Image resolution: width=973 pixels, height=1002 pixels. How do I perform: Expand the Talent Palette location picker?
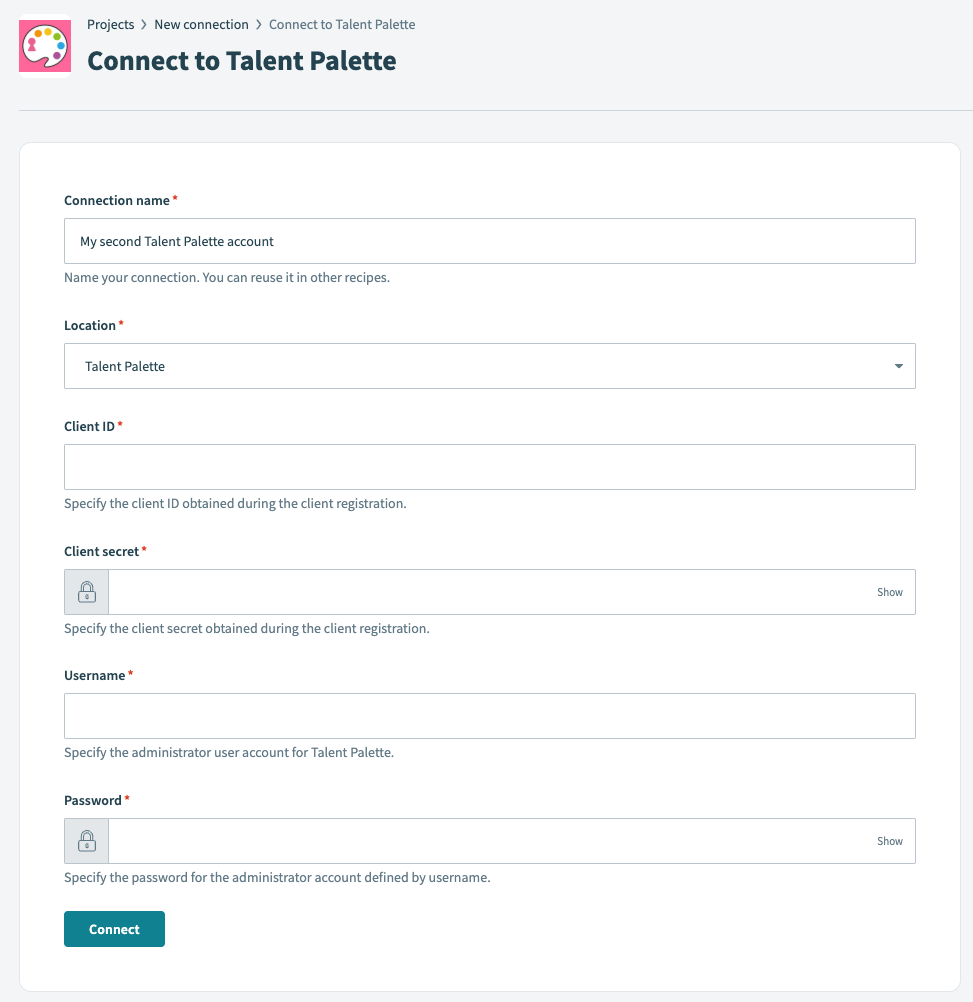coord(490,366)
